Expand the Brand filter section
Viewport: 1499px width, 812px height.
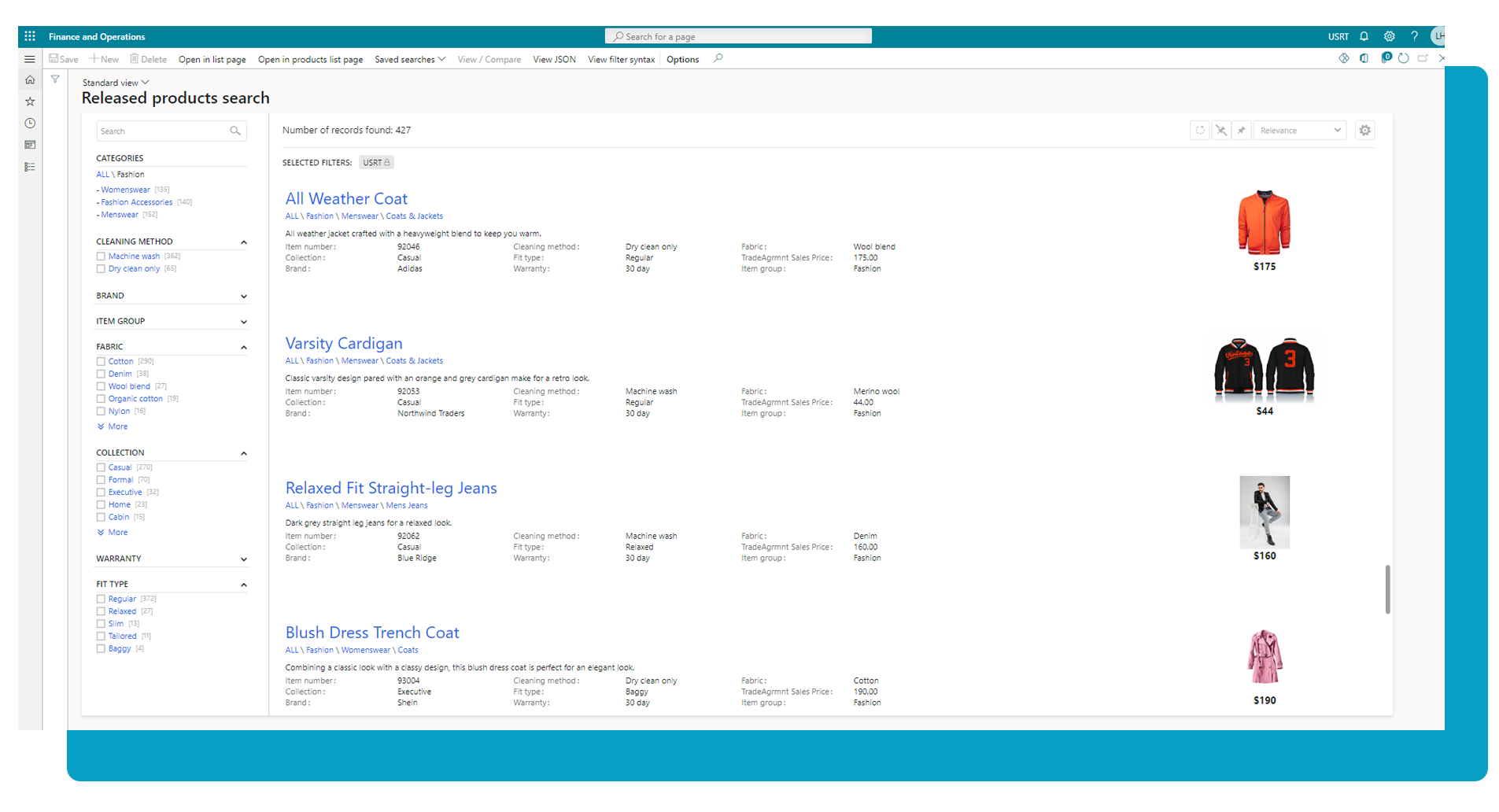244,296
